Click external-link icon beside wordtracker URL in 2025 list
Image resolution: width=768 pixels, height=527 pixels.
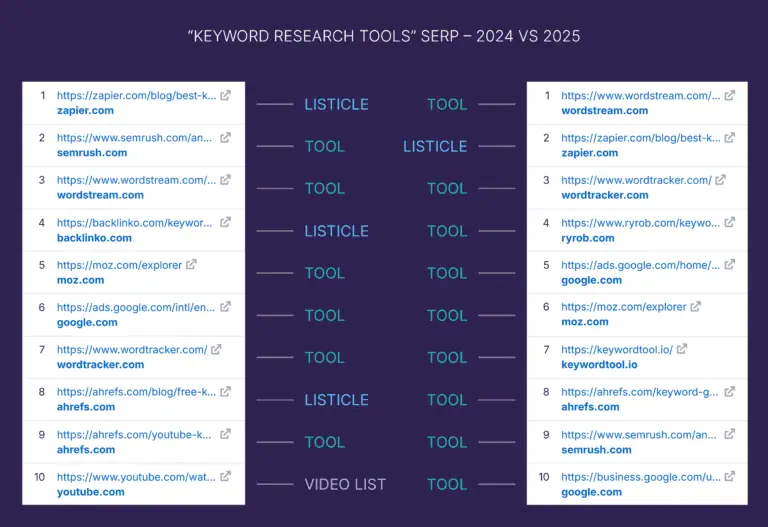(x=720, y=180)
